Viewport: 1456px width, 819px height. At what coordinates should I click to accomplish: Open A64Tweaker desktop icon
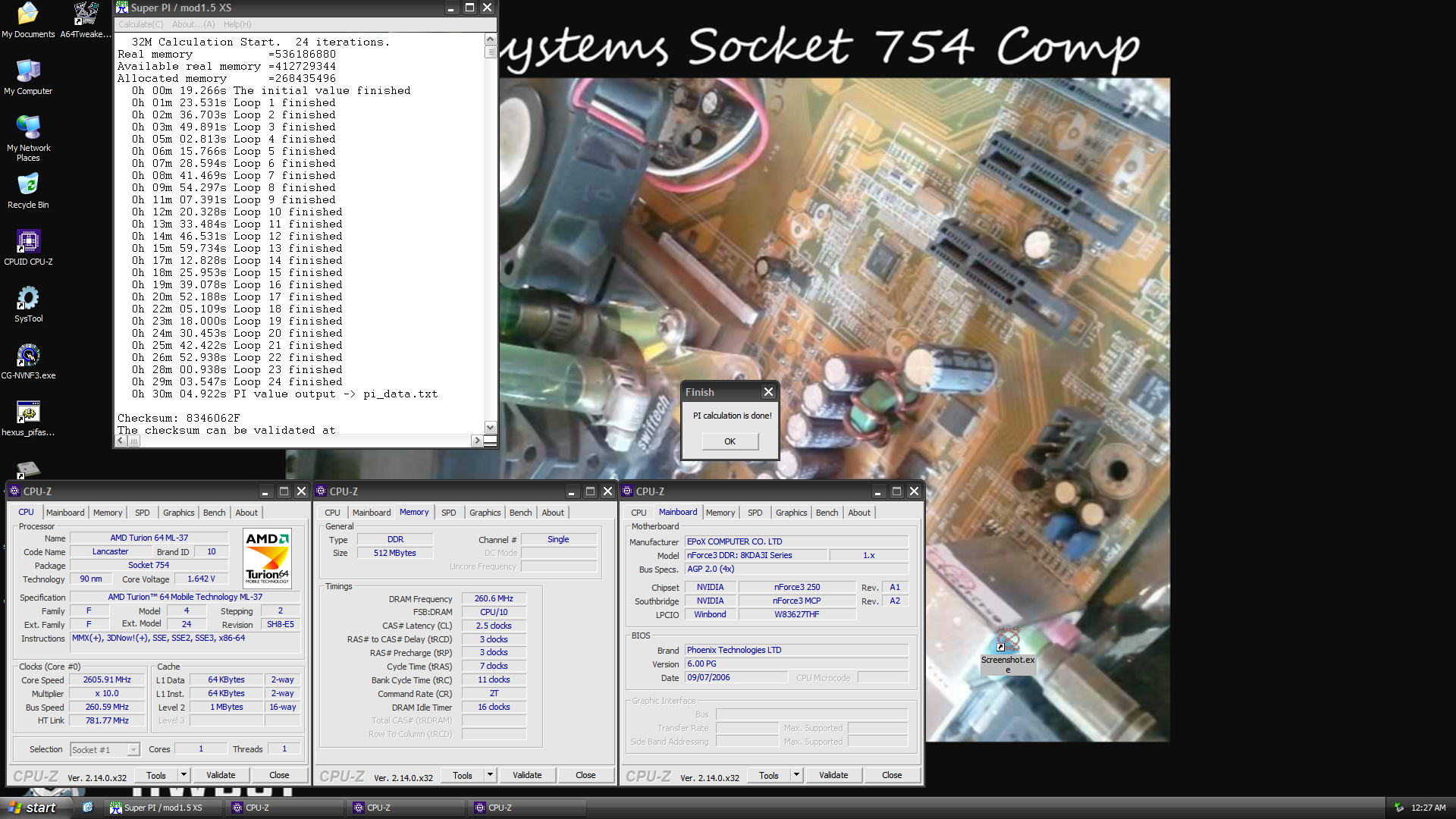[86, 20]
